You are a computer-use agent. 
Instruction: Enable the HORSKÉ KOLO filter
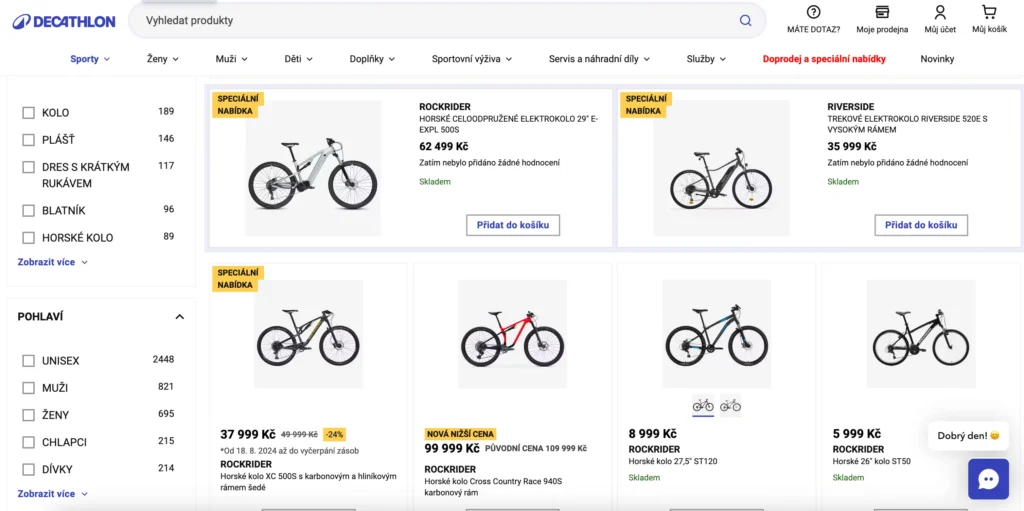pos(29,237)
